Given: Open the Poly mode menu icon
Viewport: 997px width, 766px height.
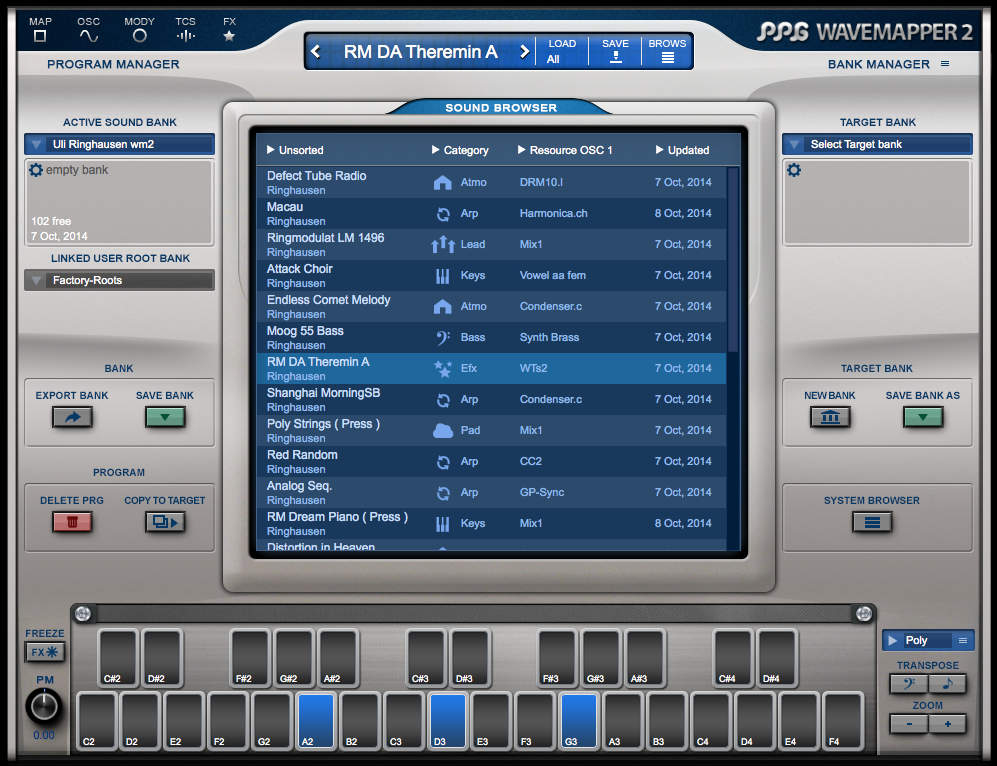Looking at the screenshot, I should point(963,640).
